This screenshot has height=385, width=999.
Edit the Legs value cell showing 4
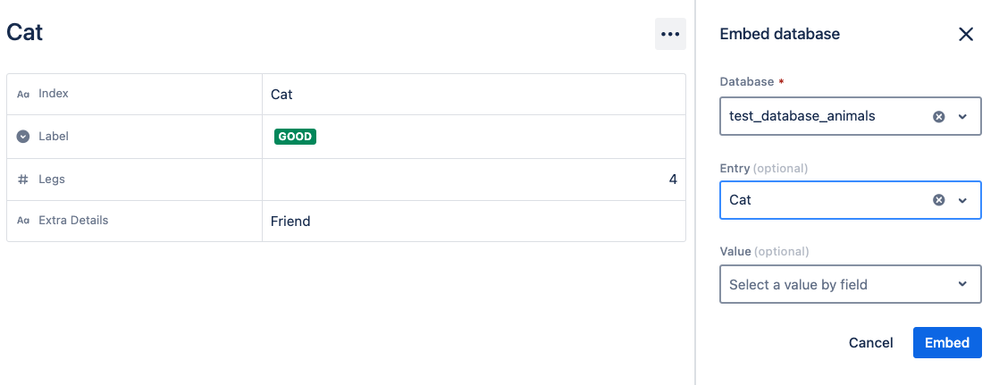click(473, 180)
